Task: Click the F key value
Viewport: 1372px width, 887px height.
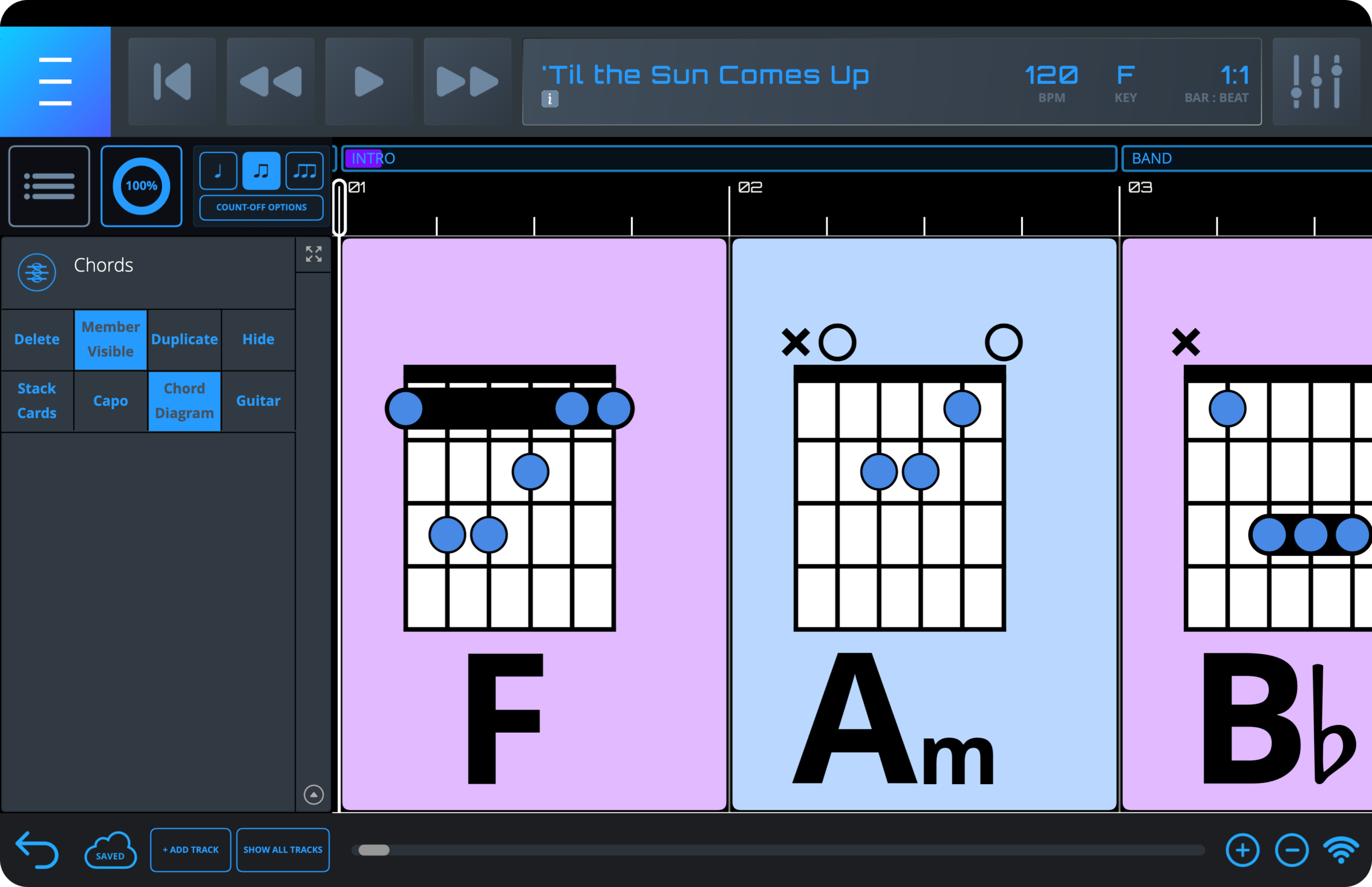Action: click(1125, 75)
